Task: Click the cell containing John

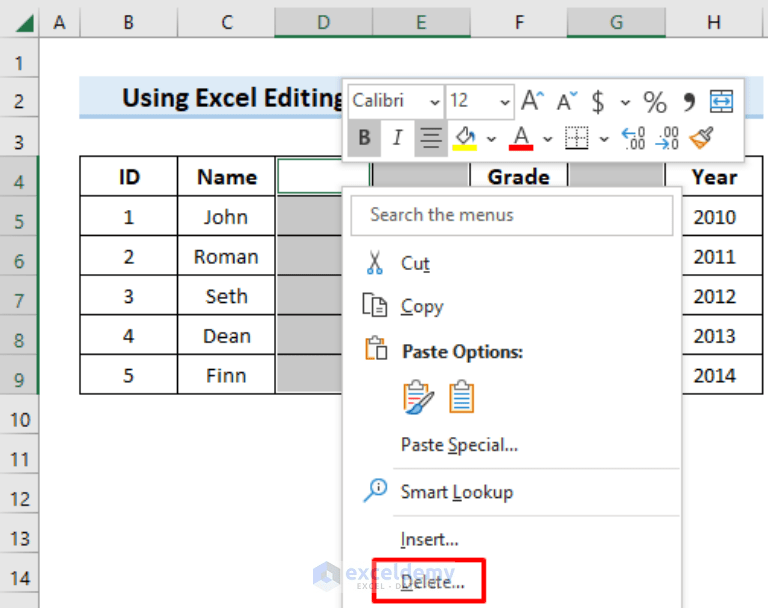Action: [x=226, y=217]
